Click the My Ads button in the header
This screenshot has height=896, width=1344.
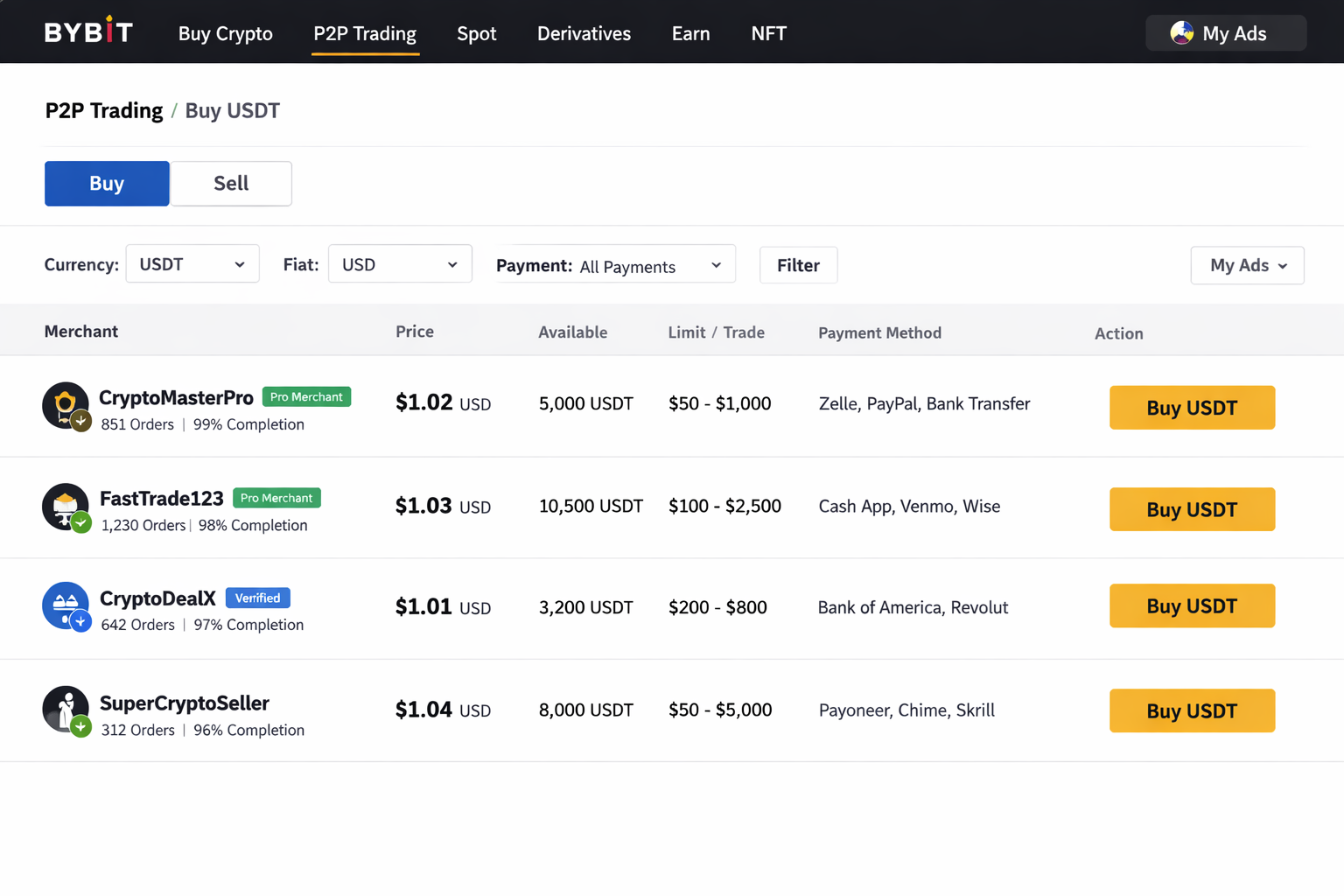tap(1226, 33)
